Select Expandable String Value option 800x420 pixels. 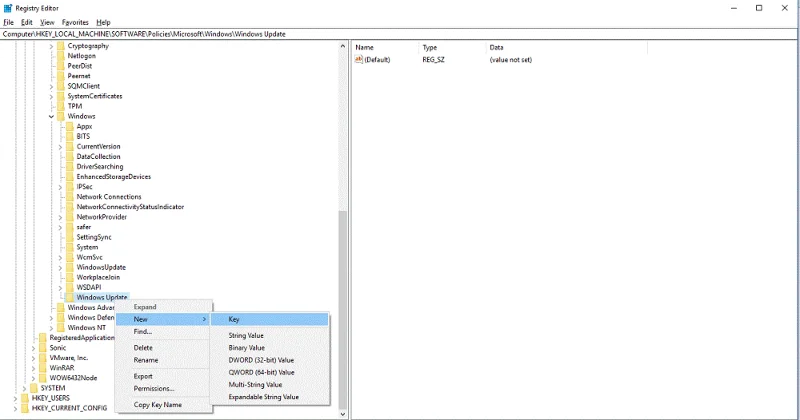pyautogui.click(x=270, y=397)
